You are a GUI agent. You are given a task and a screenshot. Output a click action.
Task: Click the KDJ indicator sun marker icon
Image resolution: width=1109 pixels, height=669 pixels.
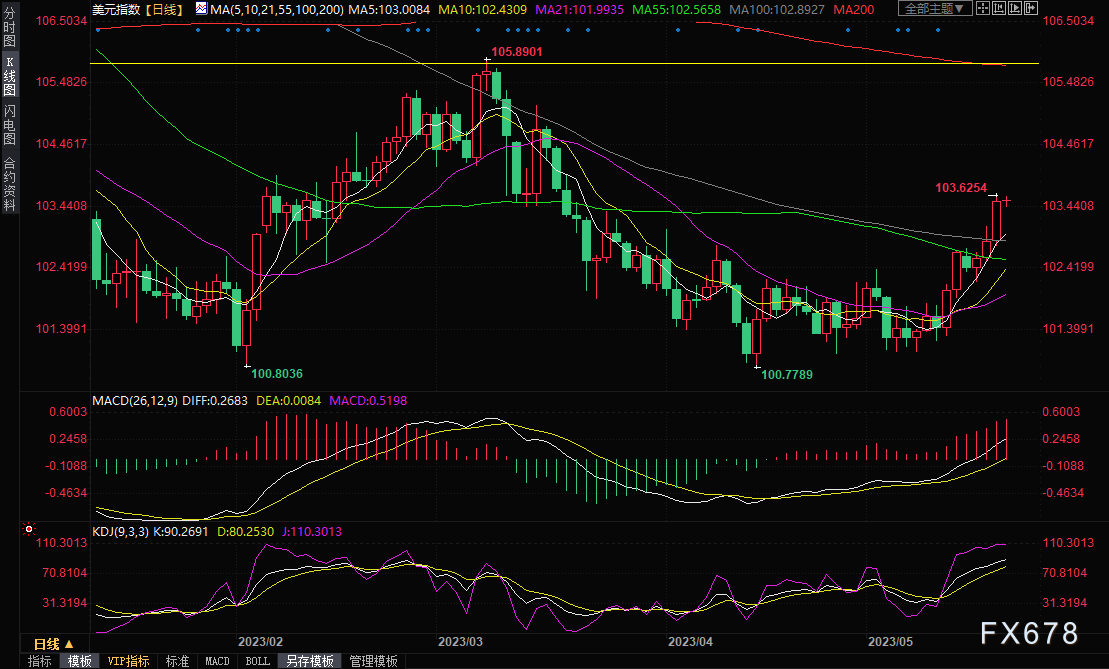point(29,529)
